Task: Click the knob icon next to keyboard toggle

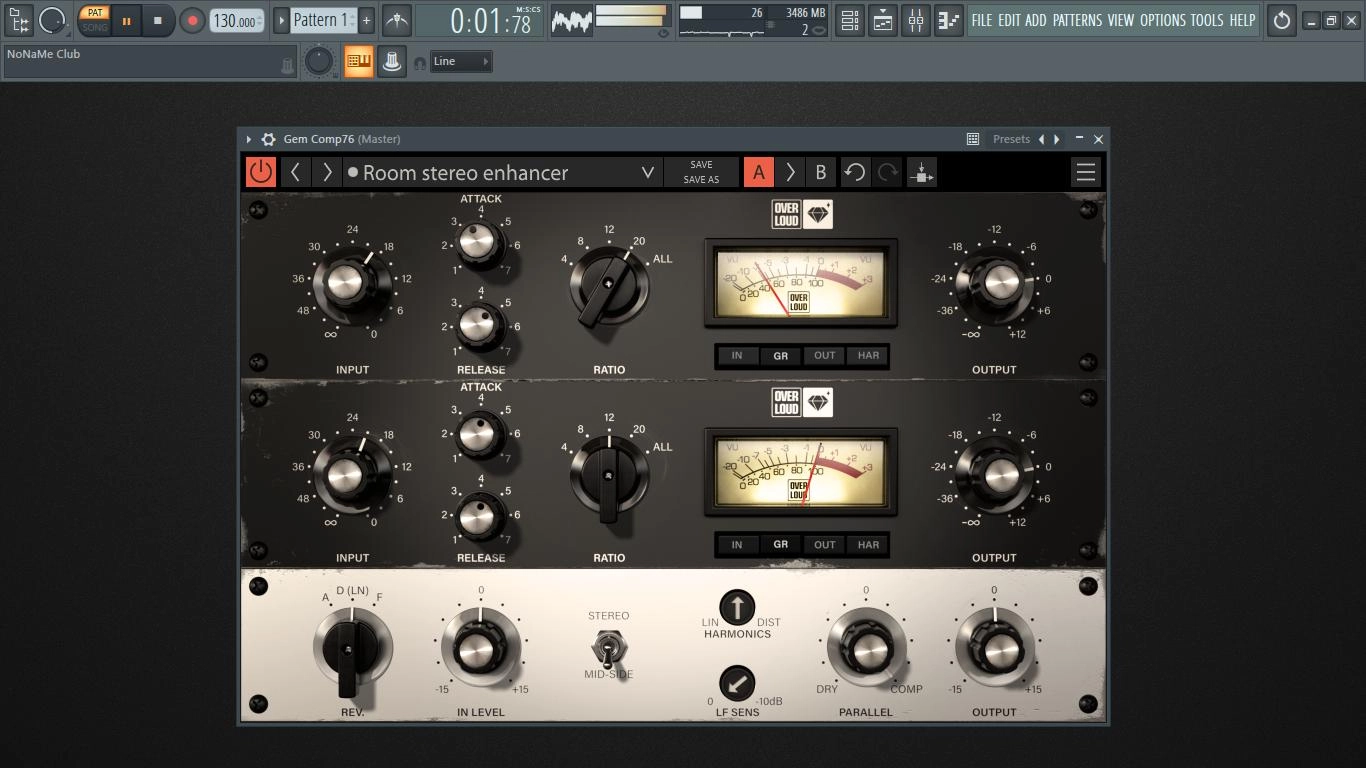Action: pyautogui.click(x=392, y=62)
